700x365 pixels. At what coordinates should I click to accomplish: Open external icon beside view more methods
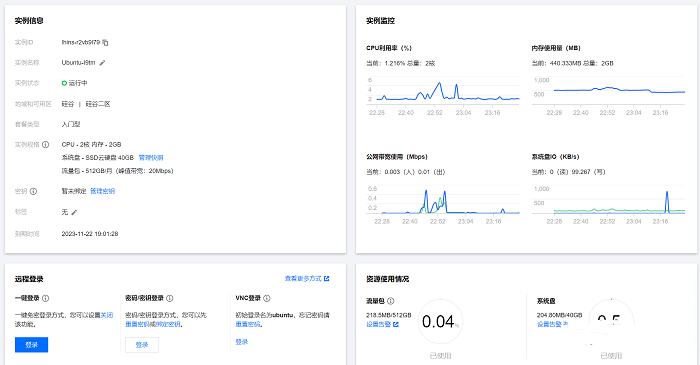coord(327,278)
